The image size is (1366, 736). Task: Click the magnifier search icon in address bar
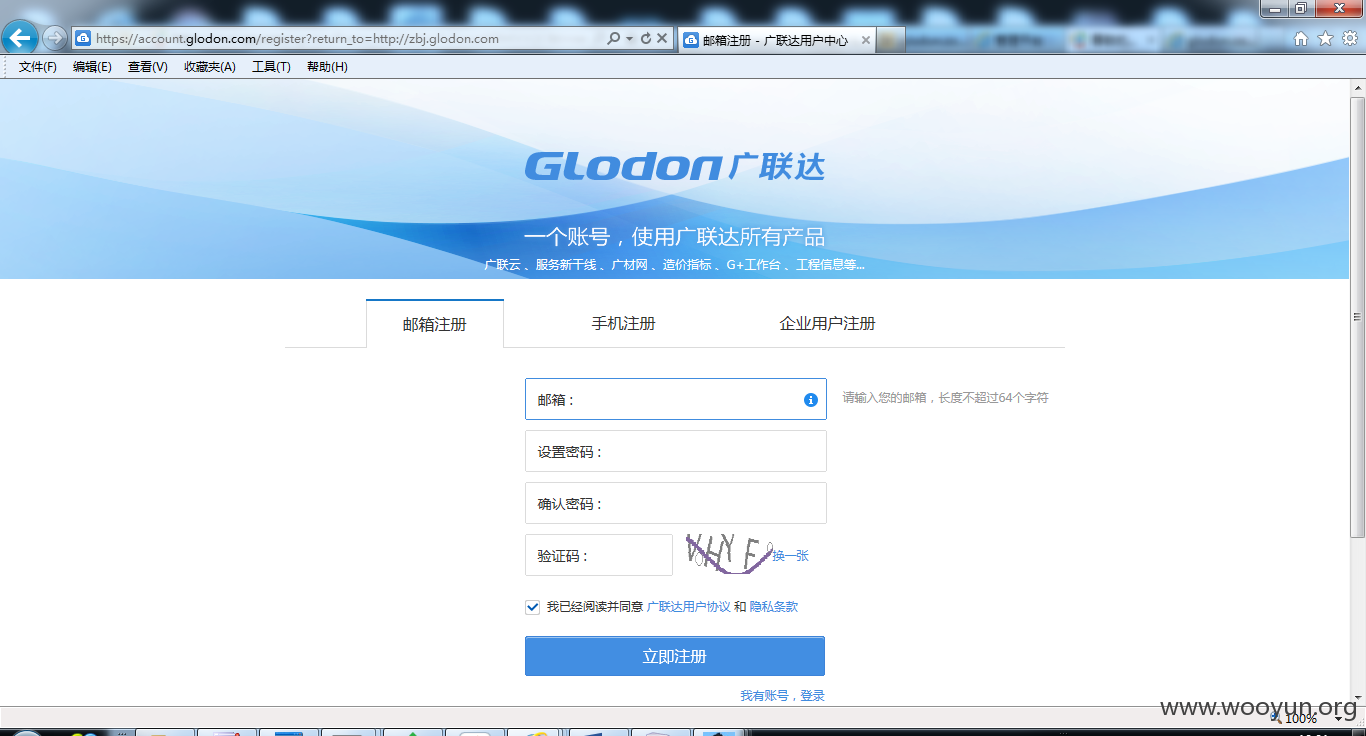(613, 38)
